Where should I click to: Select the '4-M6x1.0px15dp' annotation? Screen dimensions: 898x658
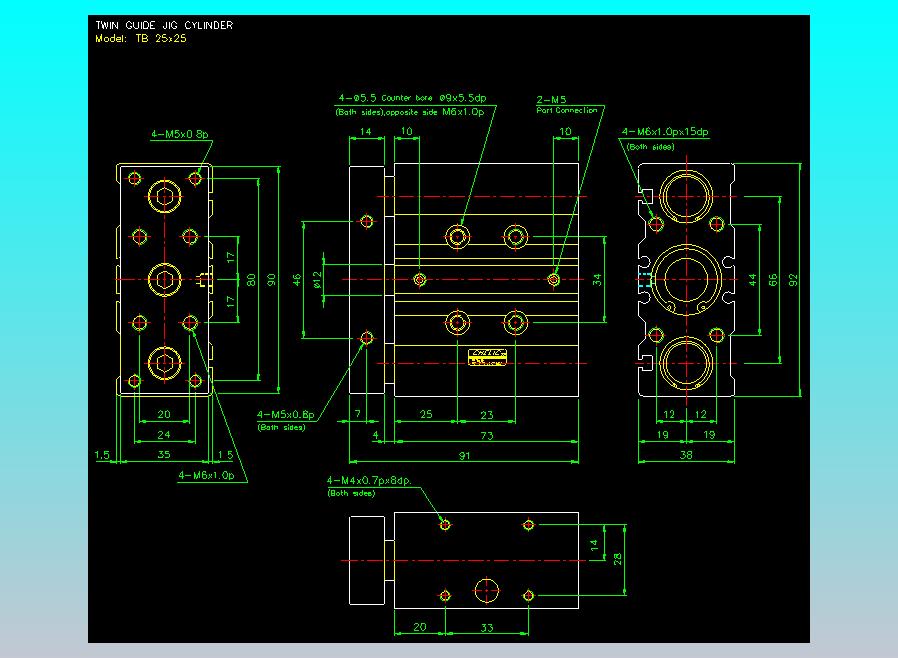tap(664, 132)
